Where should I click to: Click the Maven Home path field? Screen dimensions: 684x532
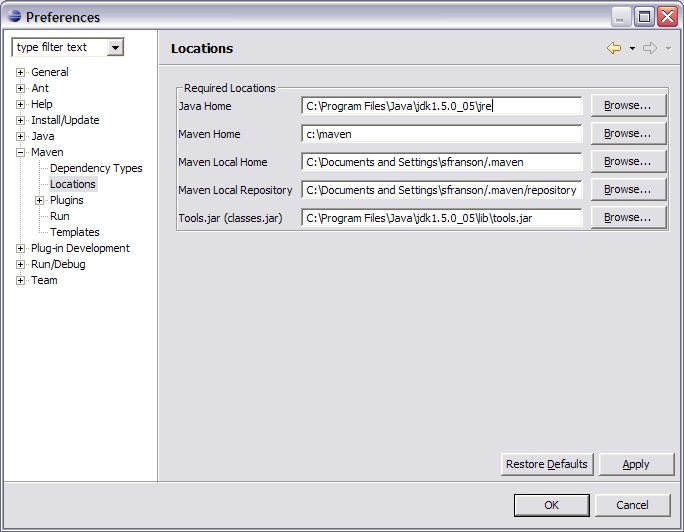[x=441, y=134]
